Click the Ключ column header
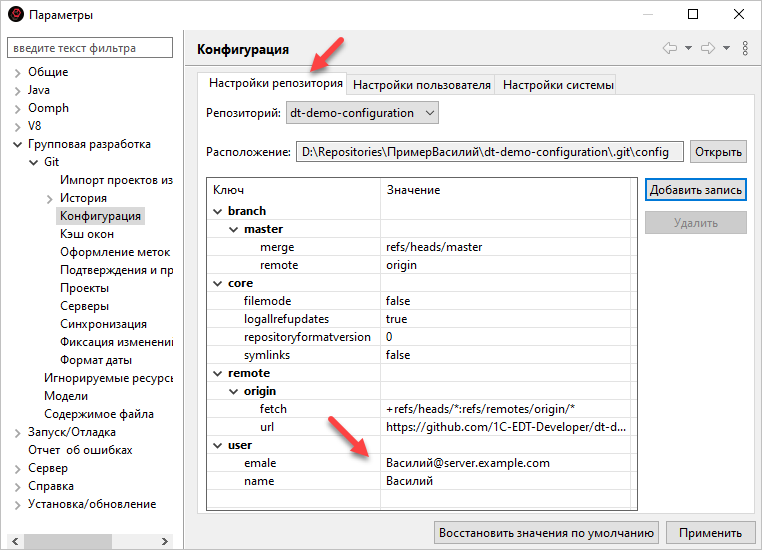Screen dimensions: 762x550 click(x=294, y=189)
